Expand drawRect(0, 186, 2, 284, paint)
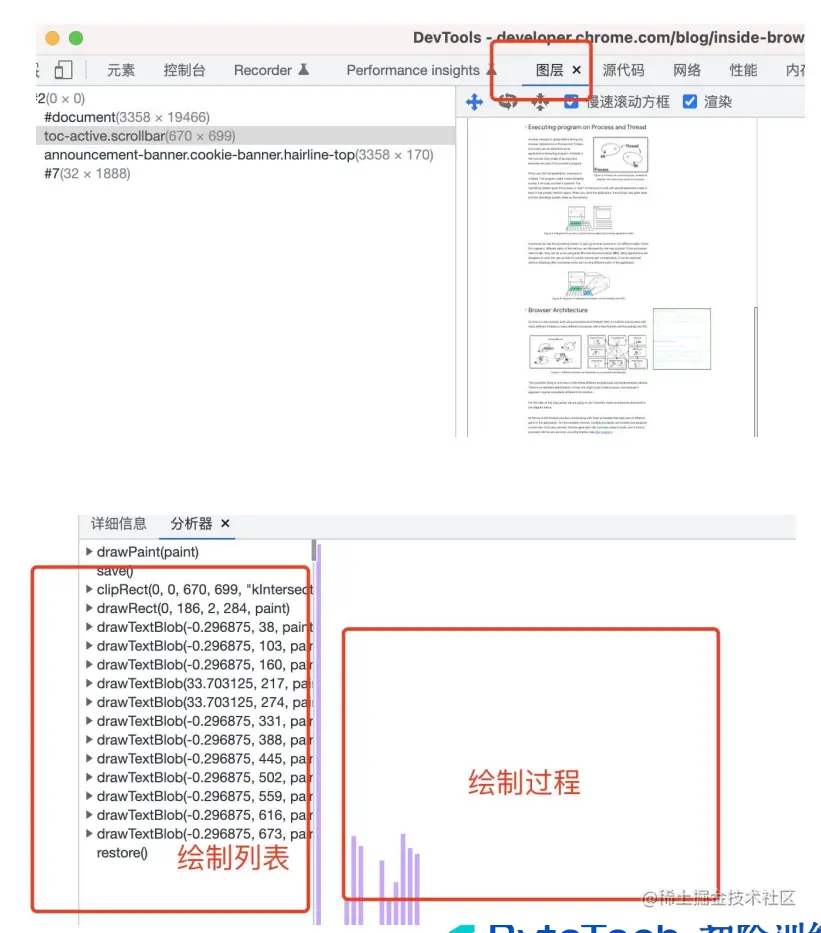This screenshot has width=821, height=933. tap(89, 607)
